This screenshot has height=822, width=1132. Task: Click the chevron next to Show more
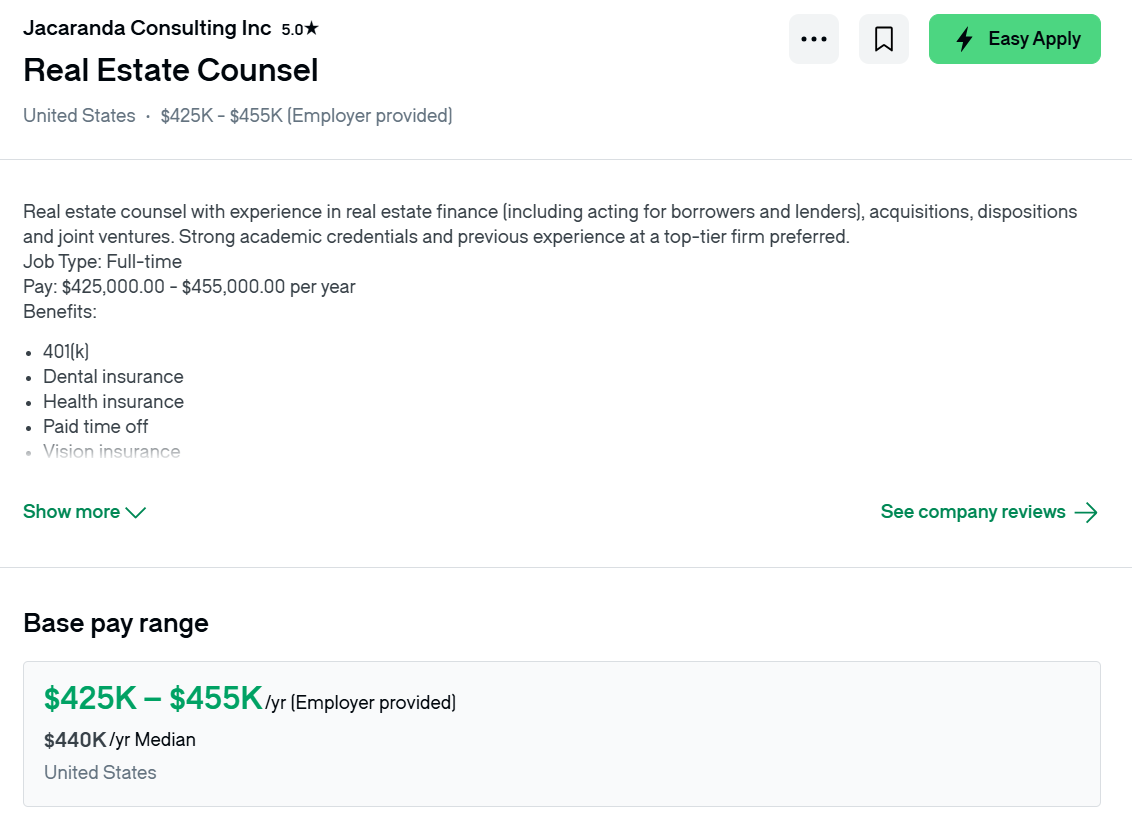tap(136, 512)
